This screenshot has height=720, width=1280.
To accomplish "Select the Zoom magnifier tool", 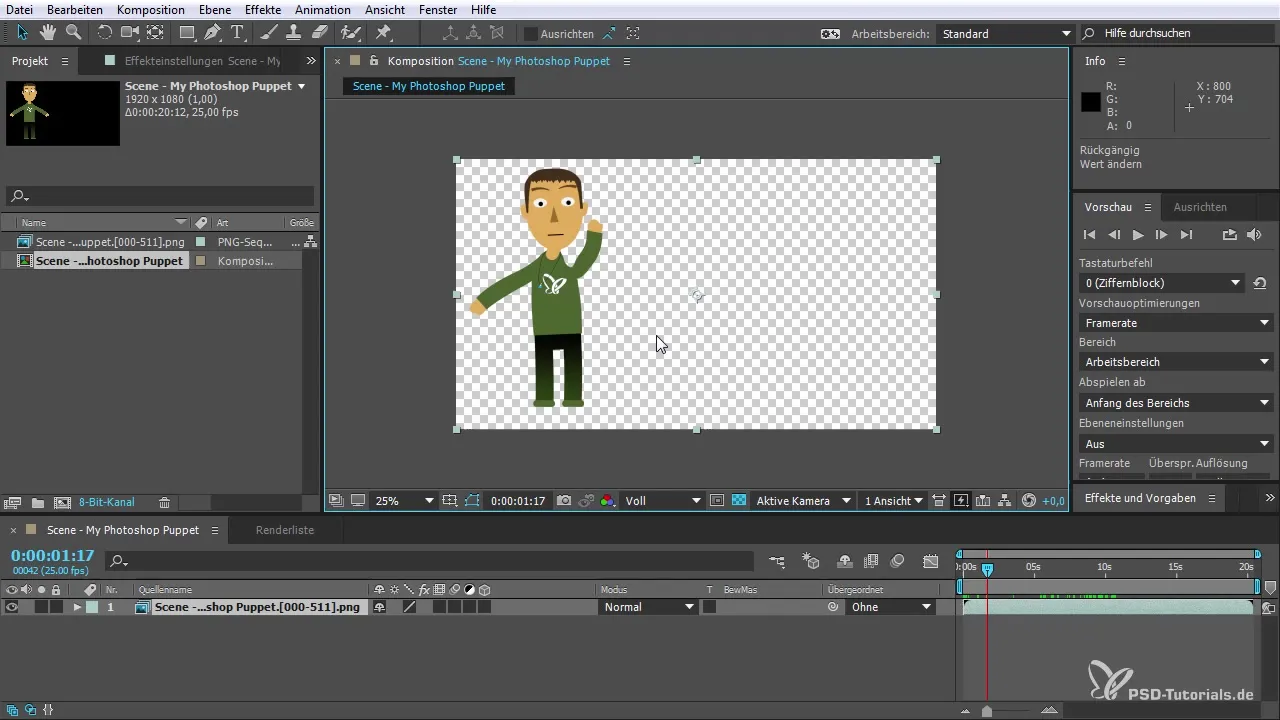I will (x=73, y=32).
